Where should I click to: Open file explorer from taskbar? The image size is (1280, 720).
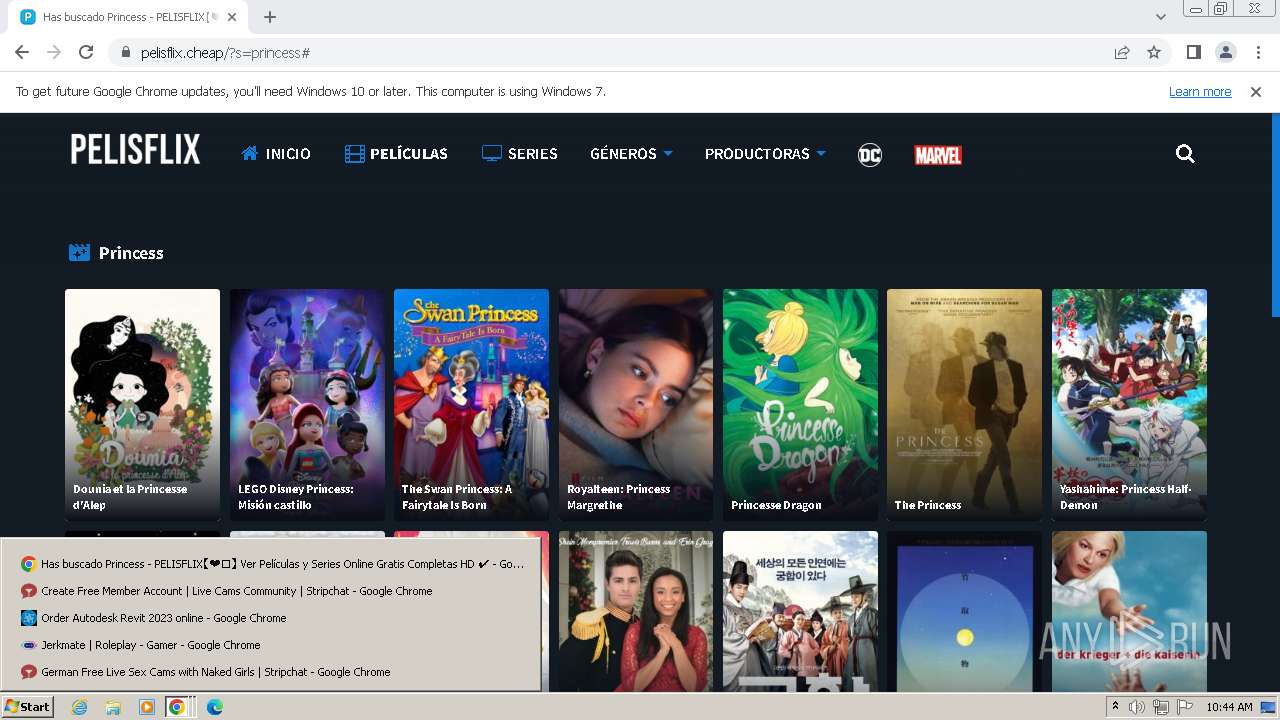point(113,707)
